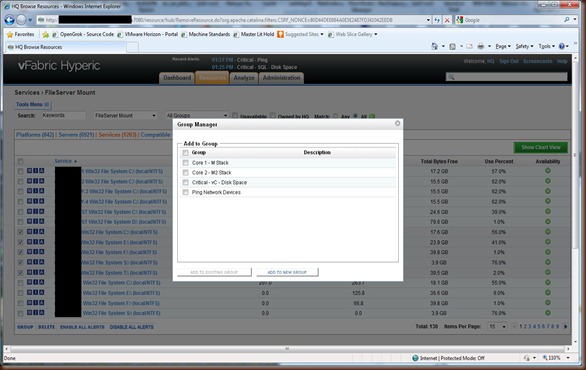This screenshot has width=586, height=370.
Task: Click the Home icon in command bar
Action: (434, 46)
